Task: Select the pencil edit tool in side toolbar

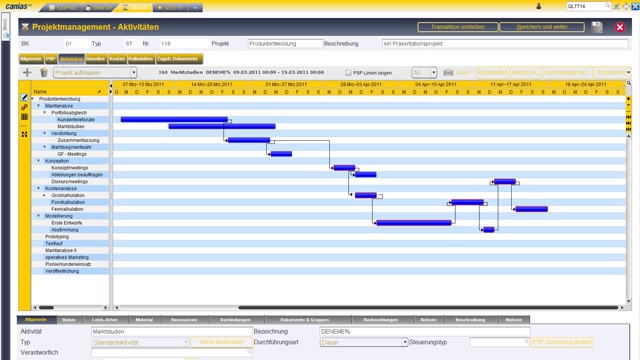Action: click(x=24, y=98)
